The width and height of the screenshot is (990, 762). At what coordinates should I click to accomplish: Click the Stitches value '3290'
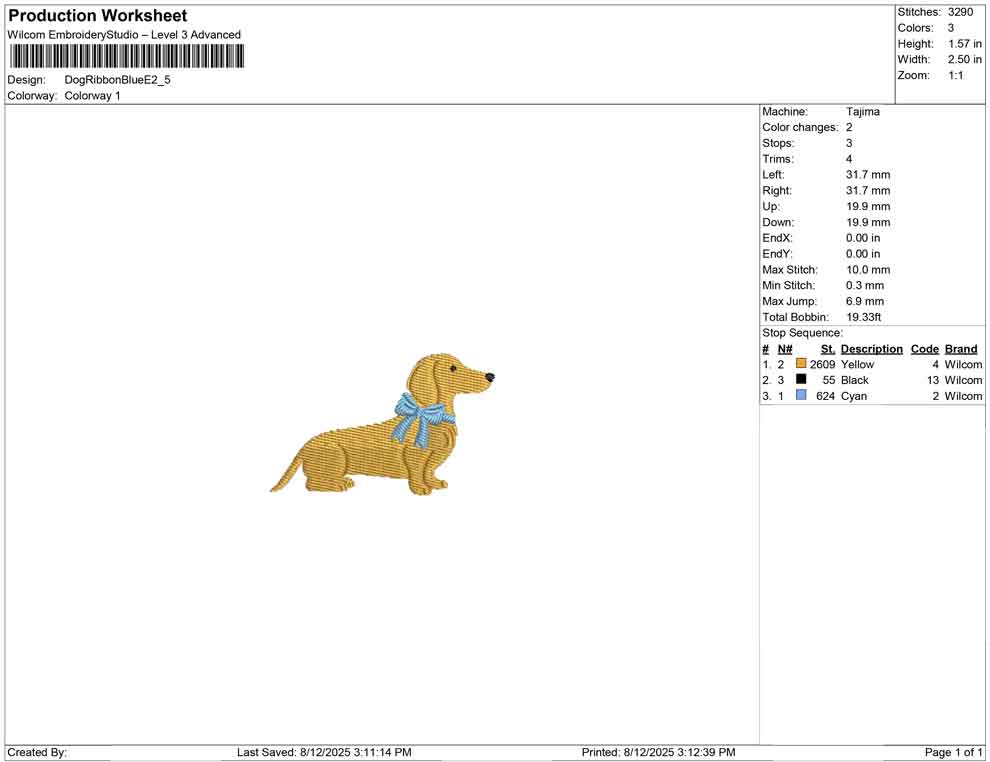click(960, 12)
